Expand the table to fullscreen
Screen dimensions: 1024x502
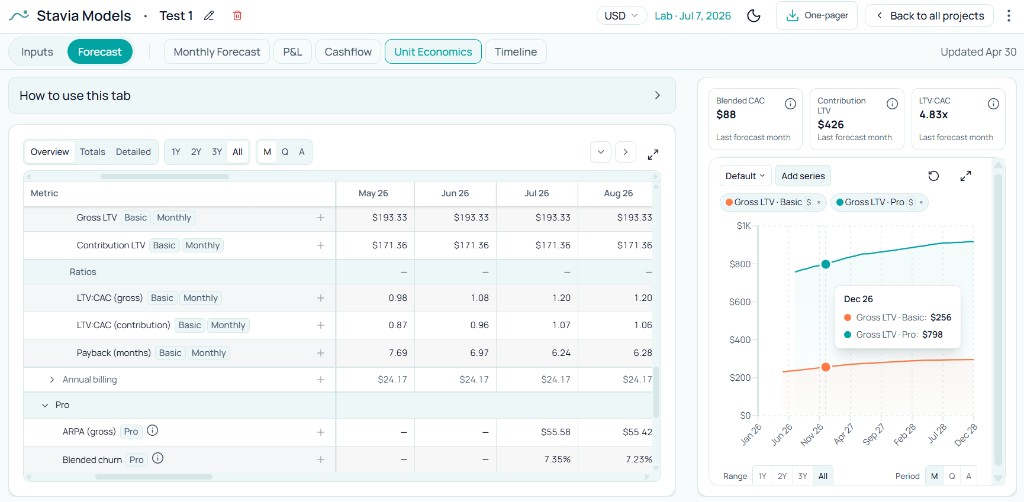[x=652, y=155]
